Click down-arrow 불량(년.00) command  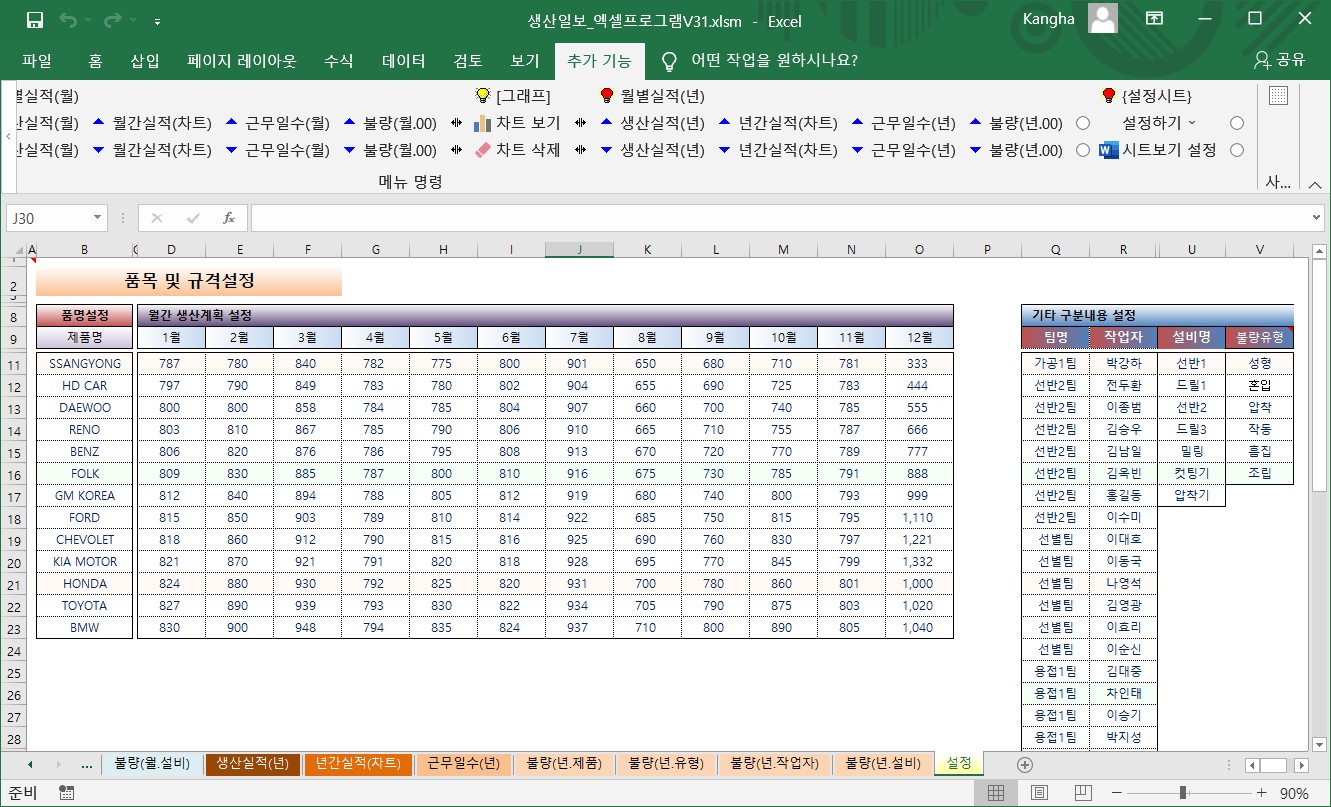click(1016, 150)
